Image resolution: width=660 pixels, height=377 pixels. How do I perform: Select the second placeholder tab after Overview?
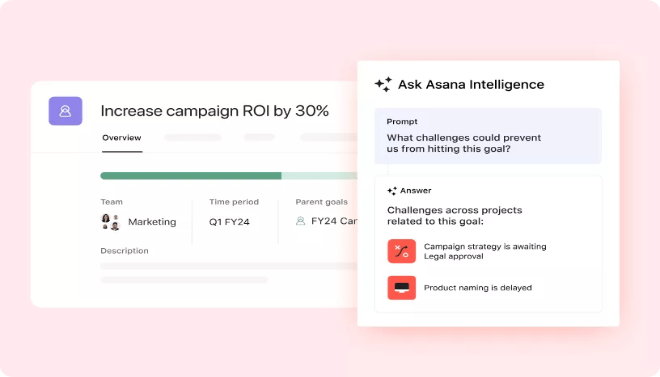click(x=259, y=137)
